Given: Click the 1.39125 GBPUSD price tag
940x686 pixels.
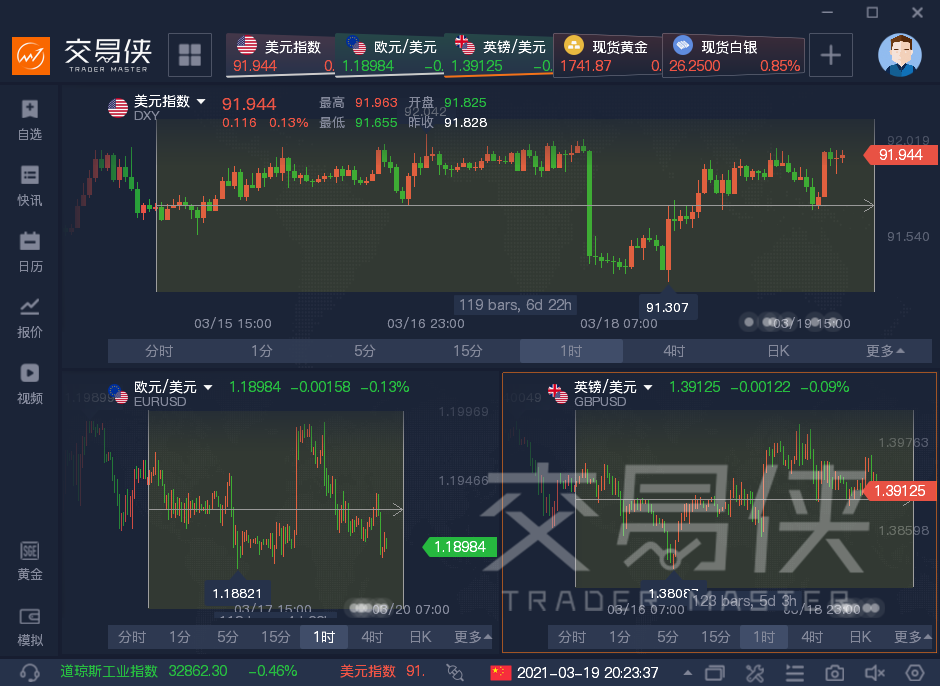Looking at the screenshot, I should tap(901, 491).
